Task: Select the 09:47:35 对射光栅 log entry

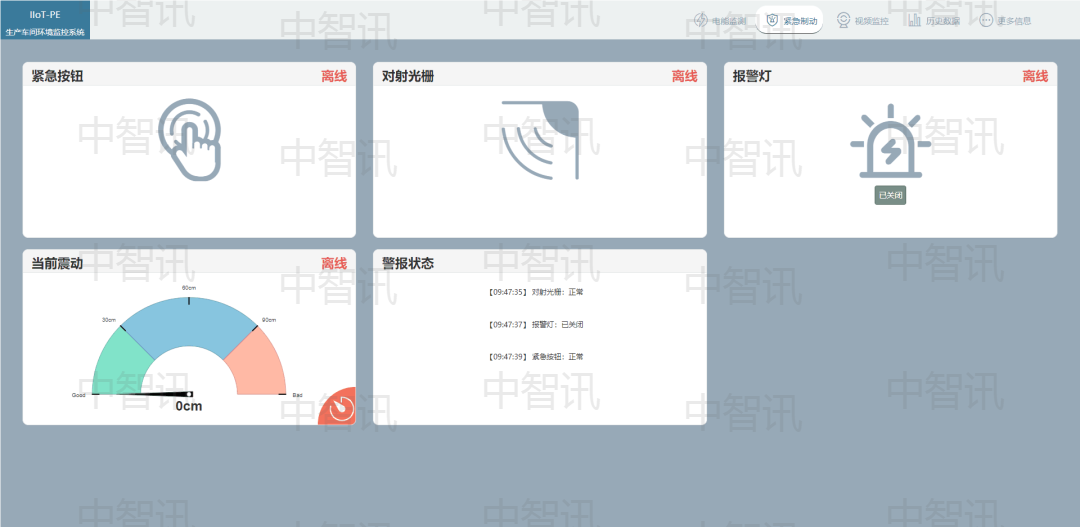Action: tap(535, 292)
